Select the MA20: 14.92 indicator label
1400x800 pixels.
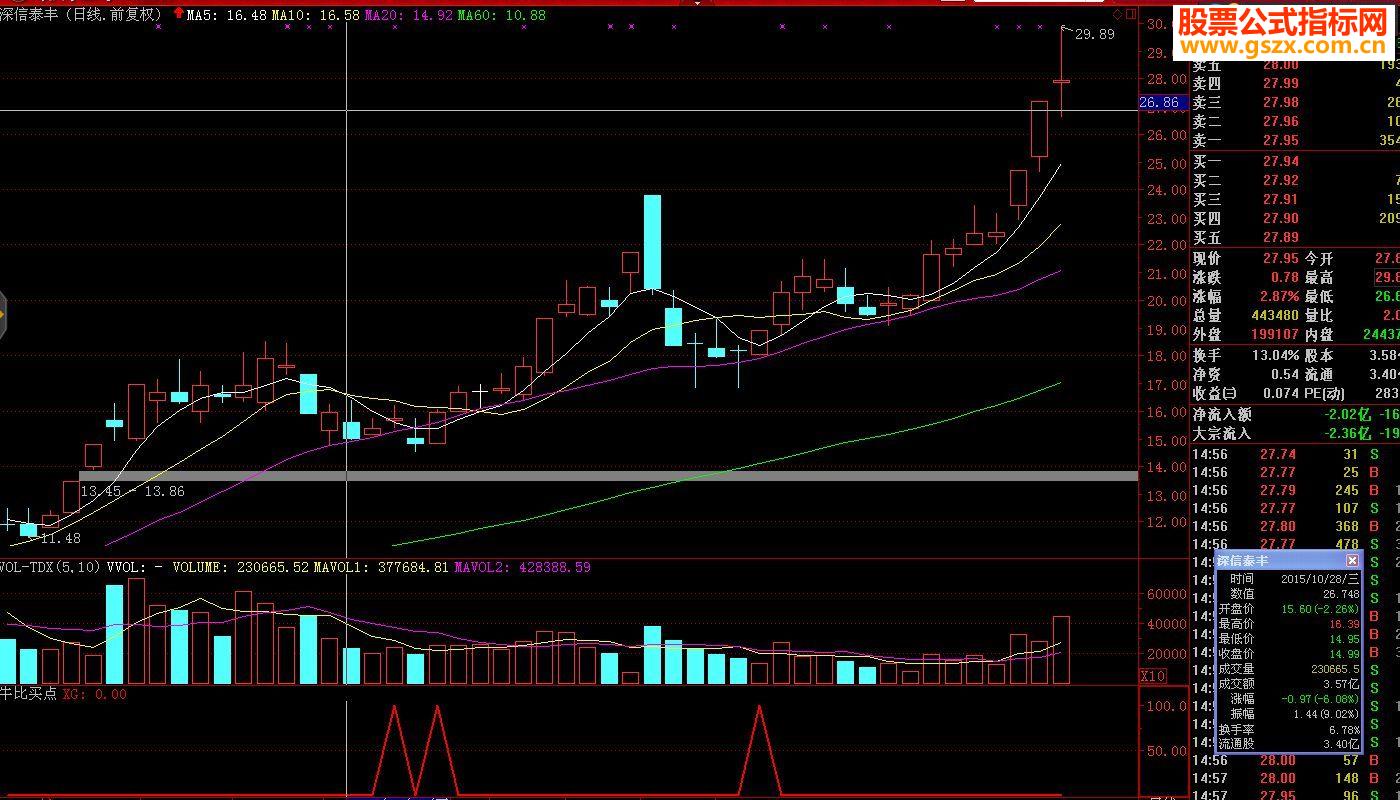(409, 15)
